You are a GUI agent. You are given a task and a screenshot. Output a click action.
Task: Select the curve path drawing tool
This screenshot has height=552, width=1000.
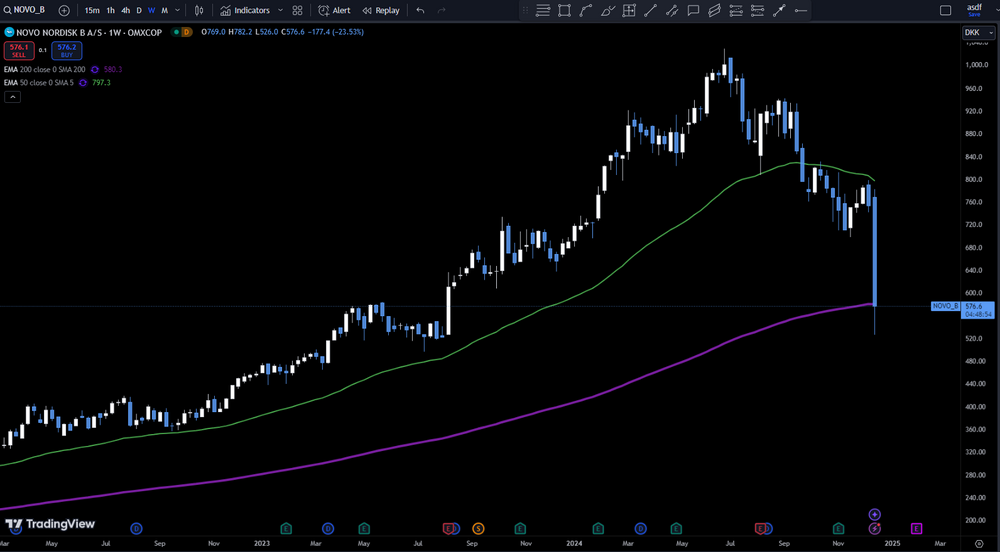click(585, 10)
